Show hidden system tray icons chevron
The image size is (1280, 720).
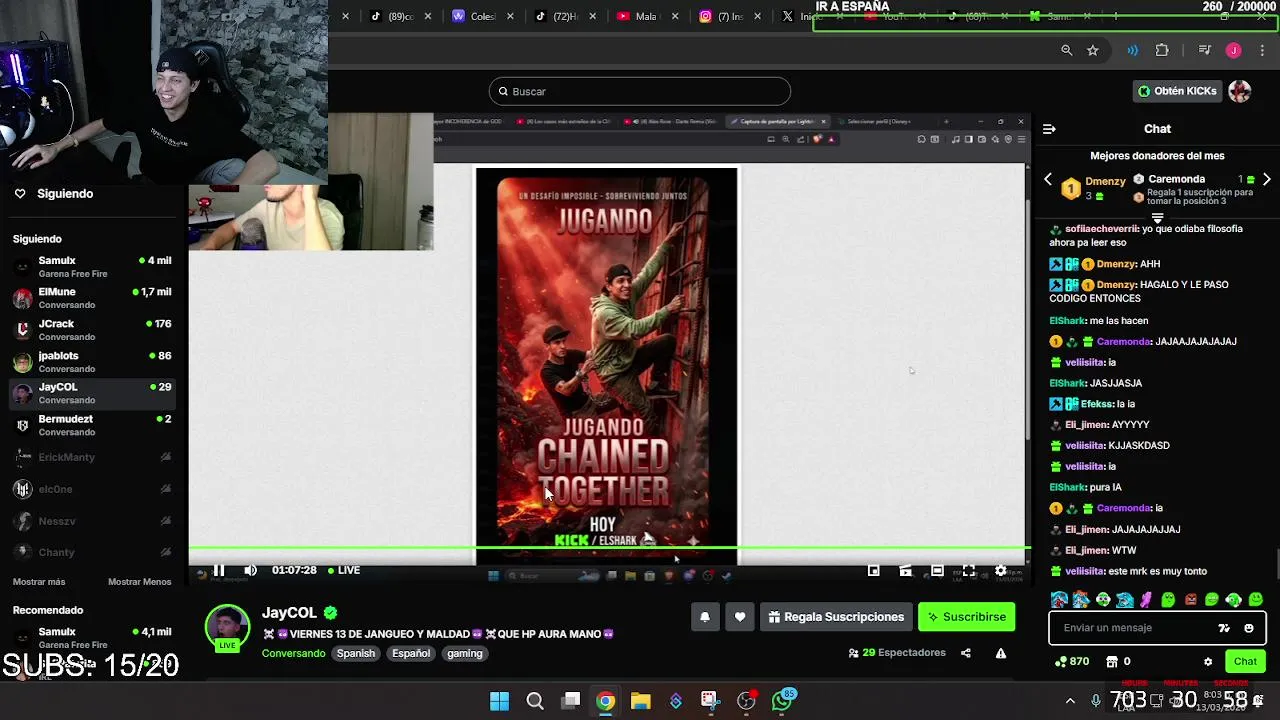(1070, 701)
